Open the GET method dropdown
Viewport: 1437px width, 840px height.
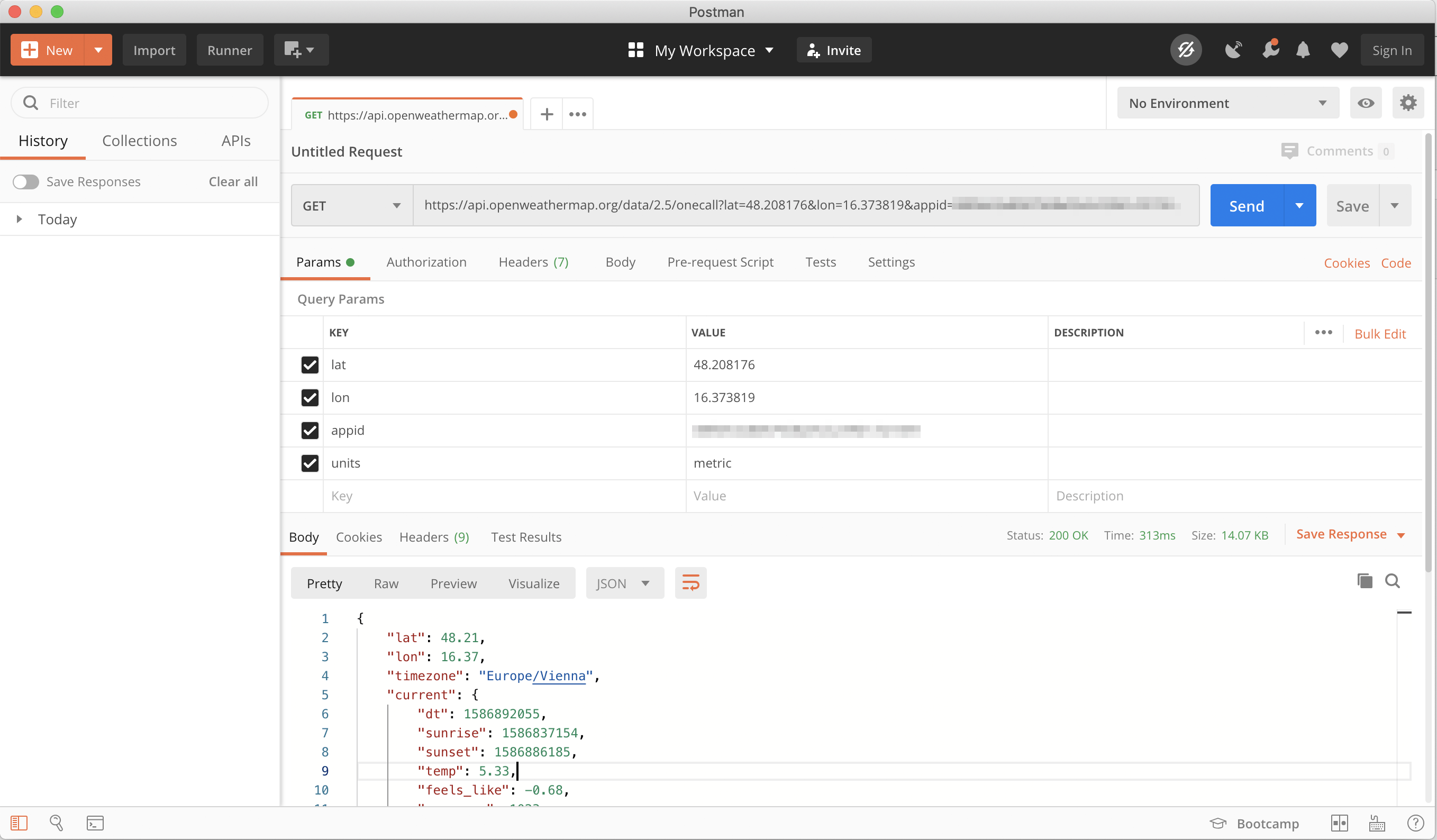point(351,206)
